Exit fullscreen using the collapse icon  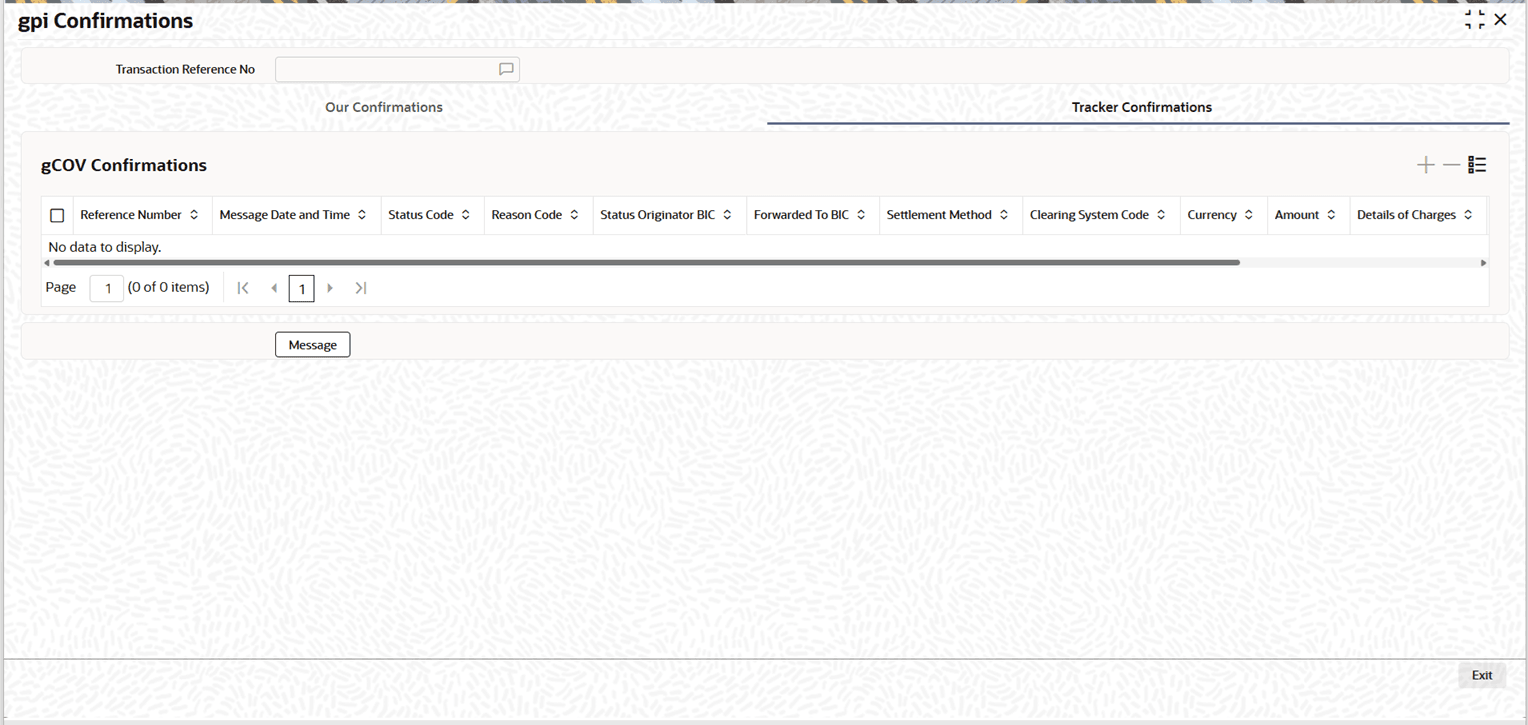click(x=1474, y=20)
